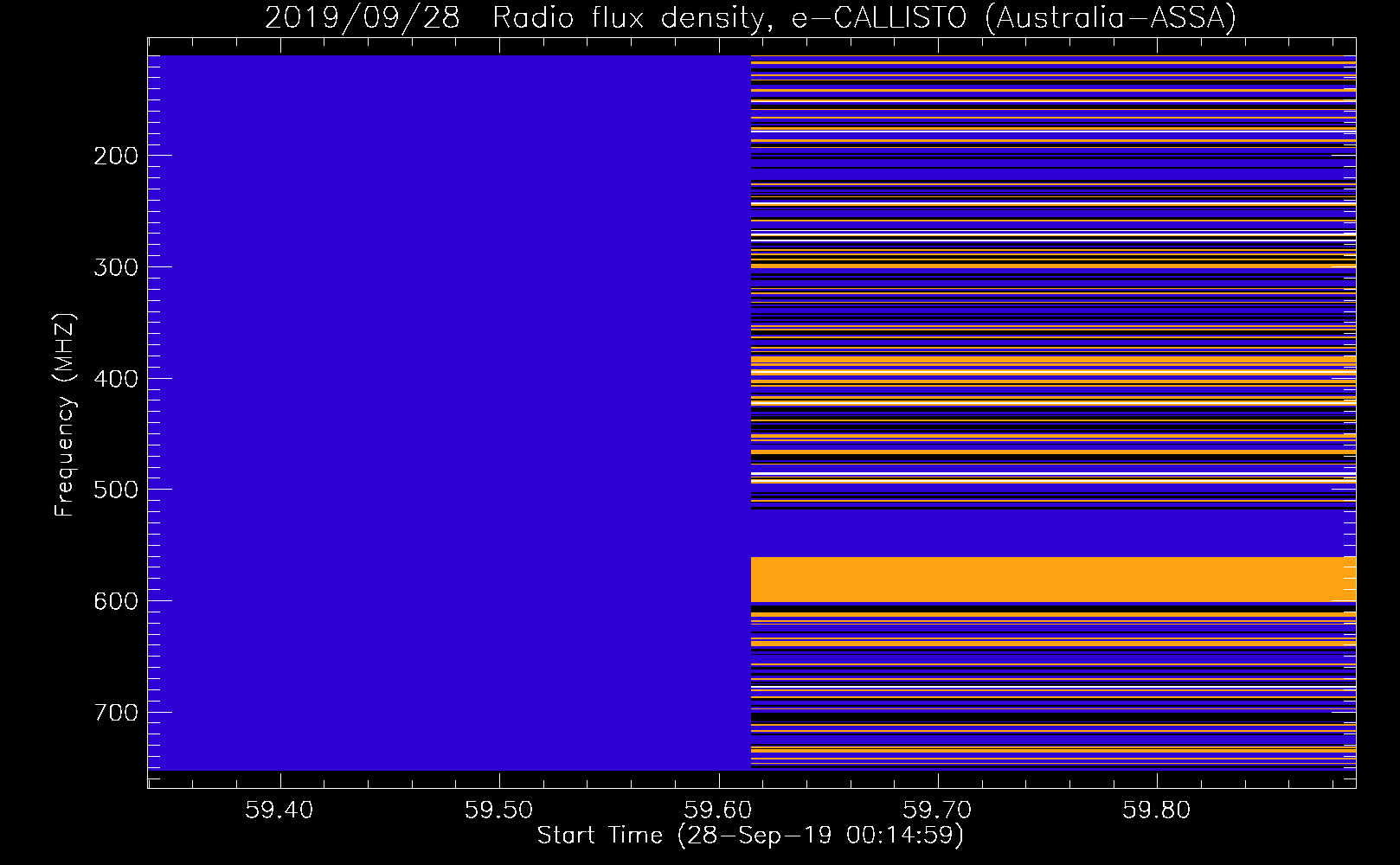Click the 59.80 time tick label
Image resolution: width=1400 pixels, height=865 pixels.
point(1157,811)
